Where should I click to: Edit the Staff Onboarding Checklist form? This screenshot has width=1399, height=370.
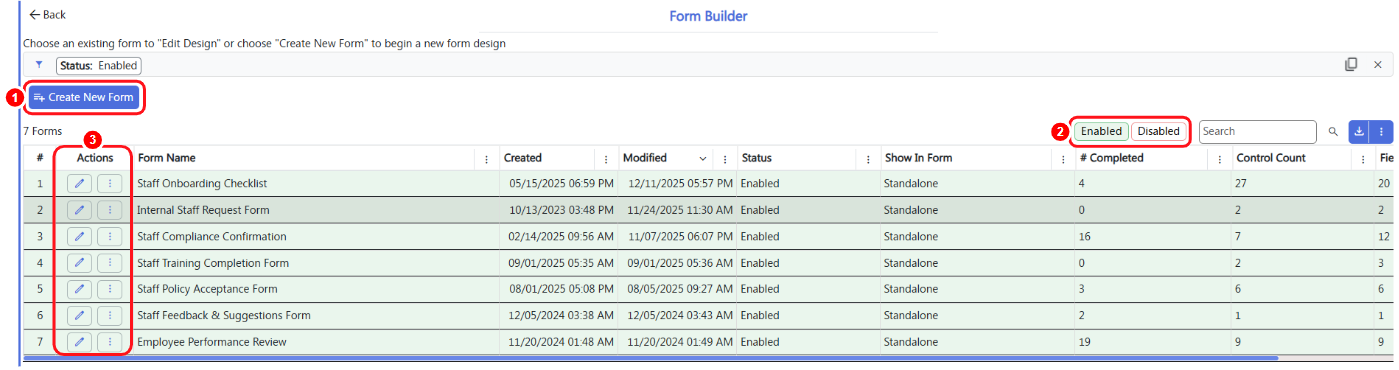(80, 184)
